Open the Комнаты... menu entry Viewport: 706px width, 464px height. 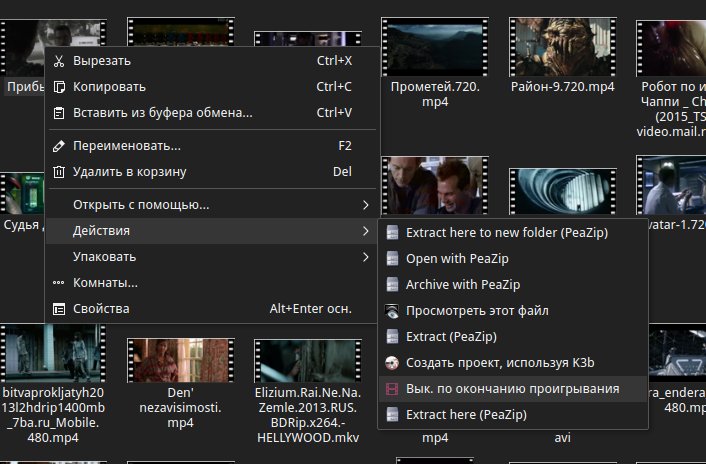click(105, 283)
